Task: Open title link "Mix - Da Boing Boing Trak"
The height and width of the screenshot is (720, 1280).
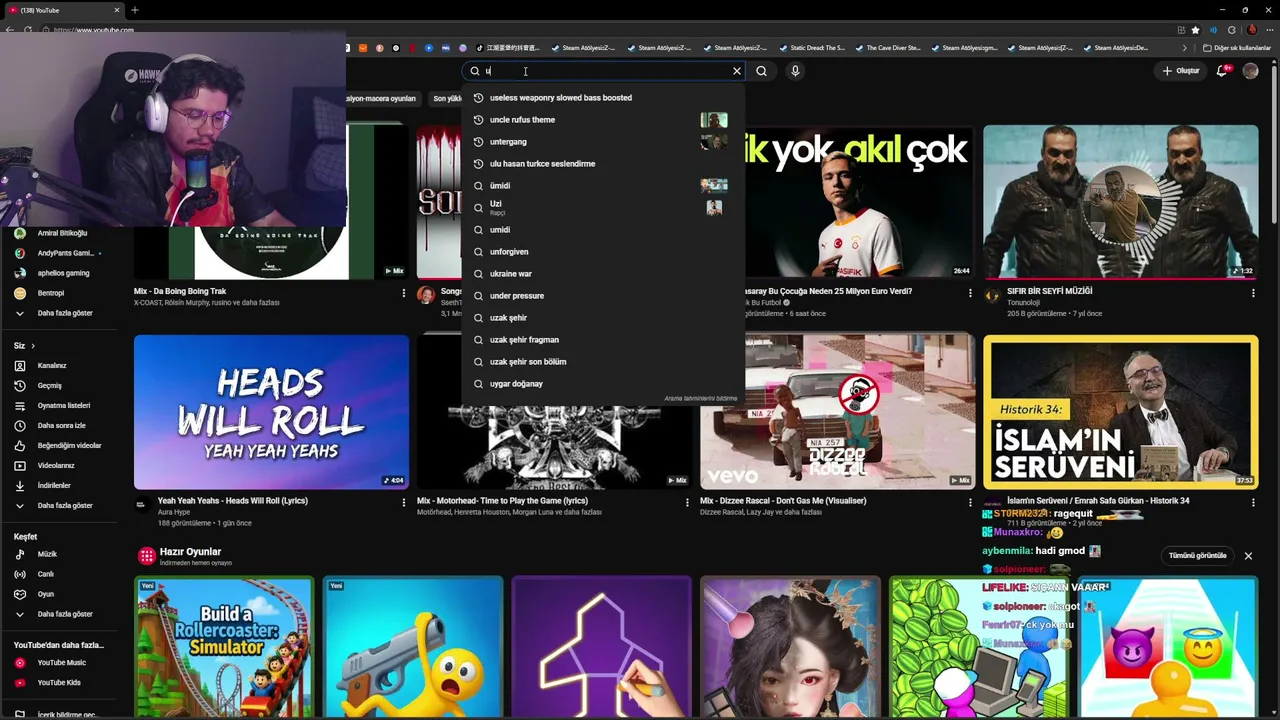Action: [x=180, y=291]
